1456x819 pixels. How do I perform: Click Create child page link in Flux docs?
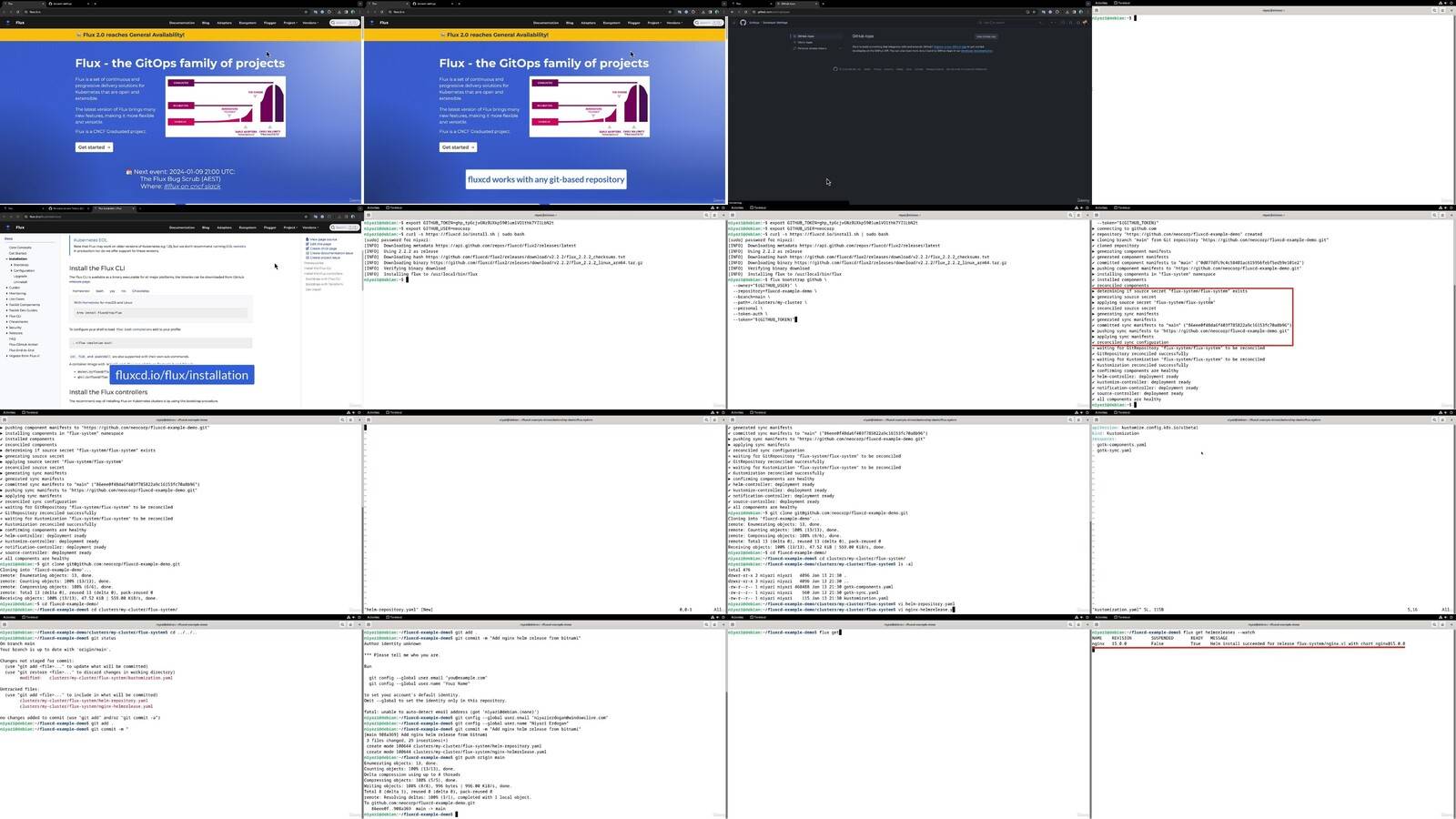[x=324, y=248]
